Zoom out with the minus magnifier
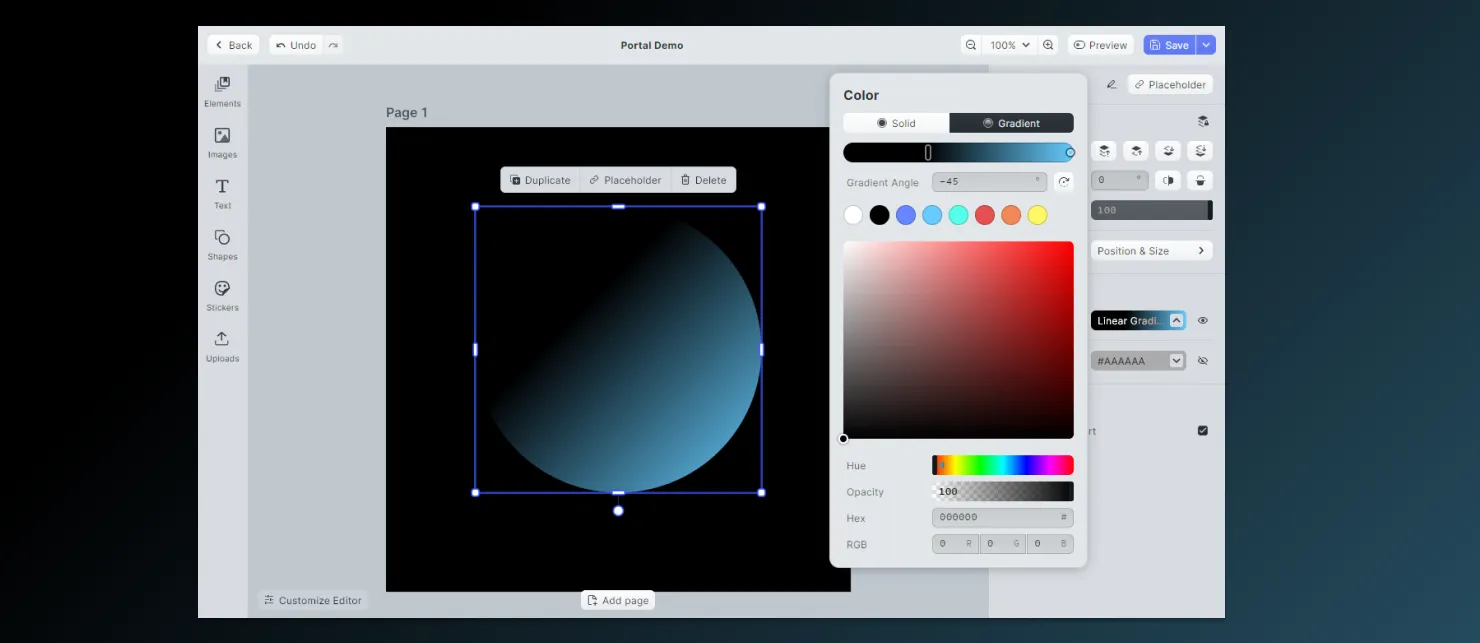Viewport: 1480px width, 643px height. point(970,45)
